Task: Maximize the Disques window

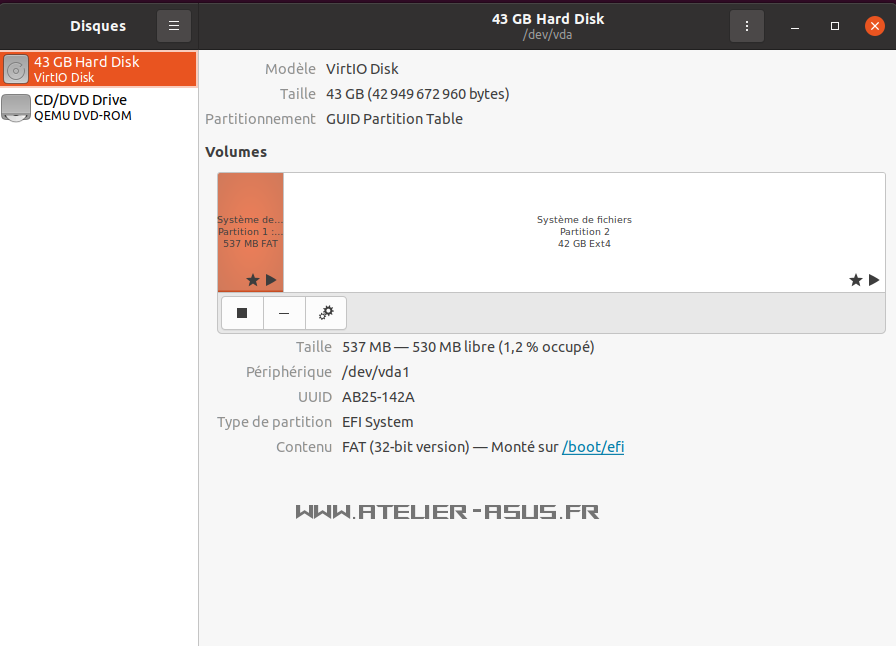Action: click(835, 26)
